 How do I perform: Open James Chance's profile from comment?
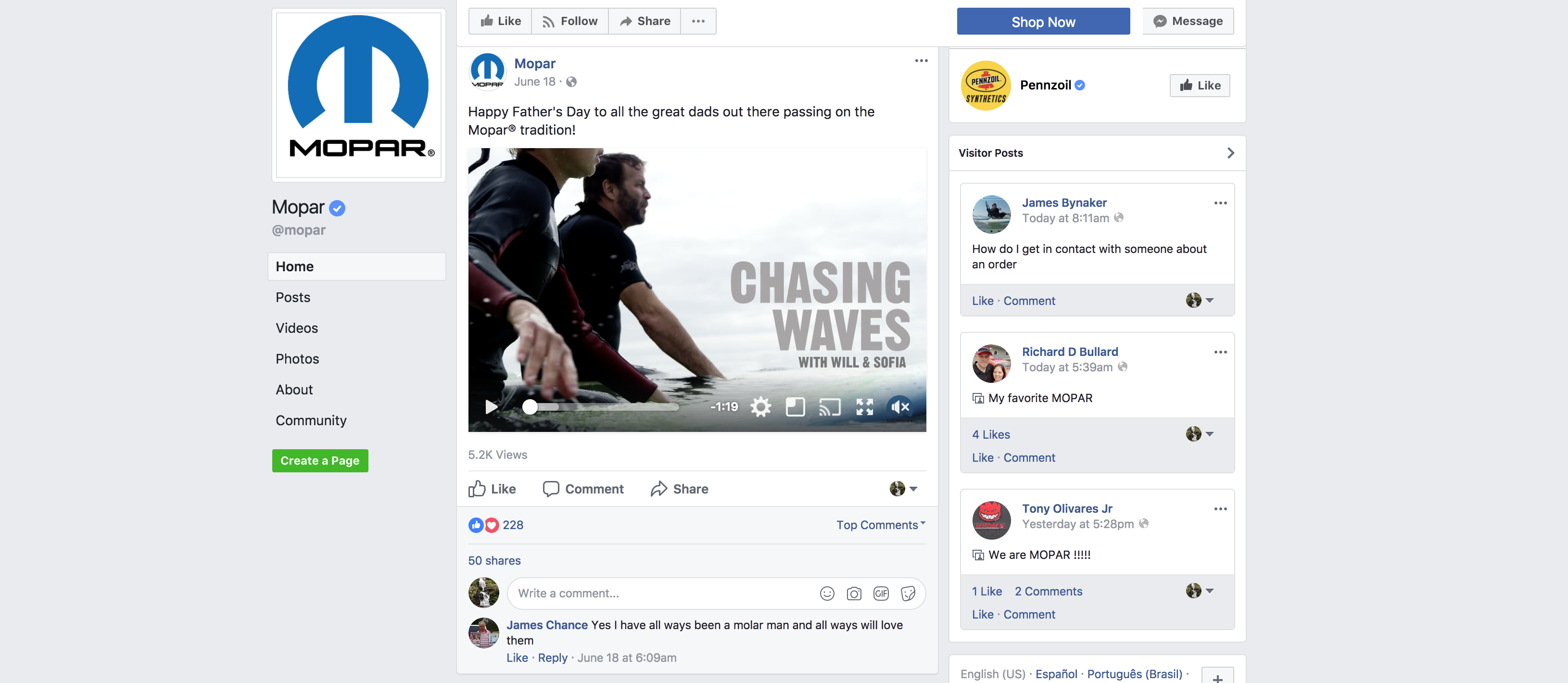(546, 625)
